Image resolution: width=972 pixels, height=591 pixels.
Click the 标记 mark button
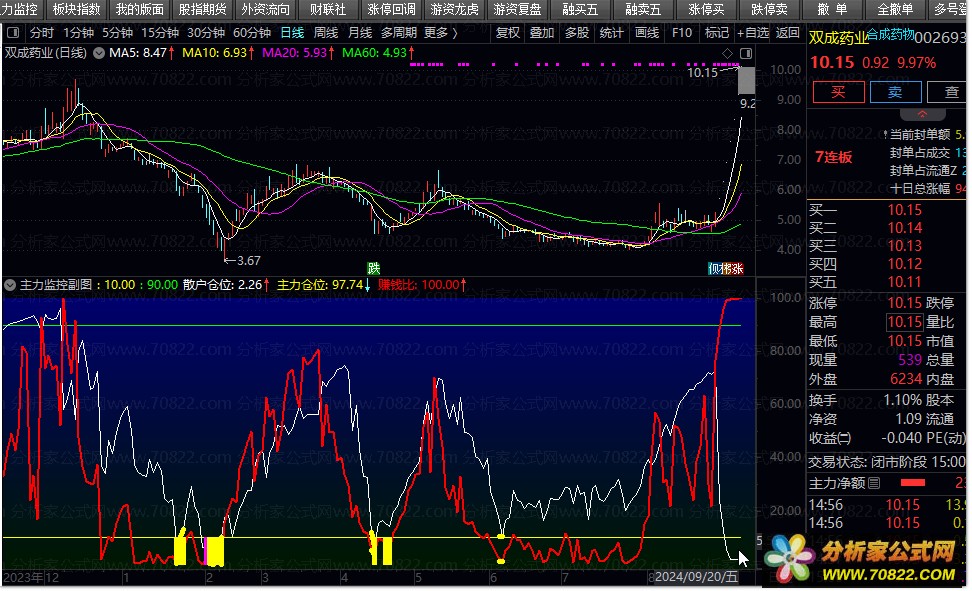[717, 33]
